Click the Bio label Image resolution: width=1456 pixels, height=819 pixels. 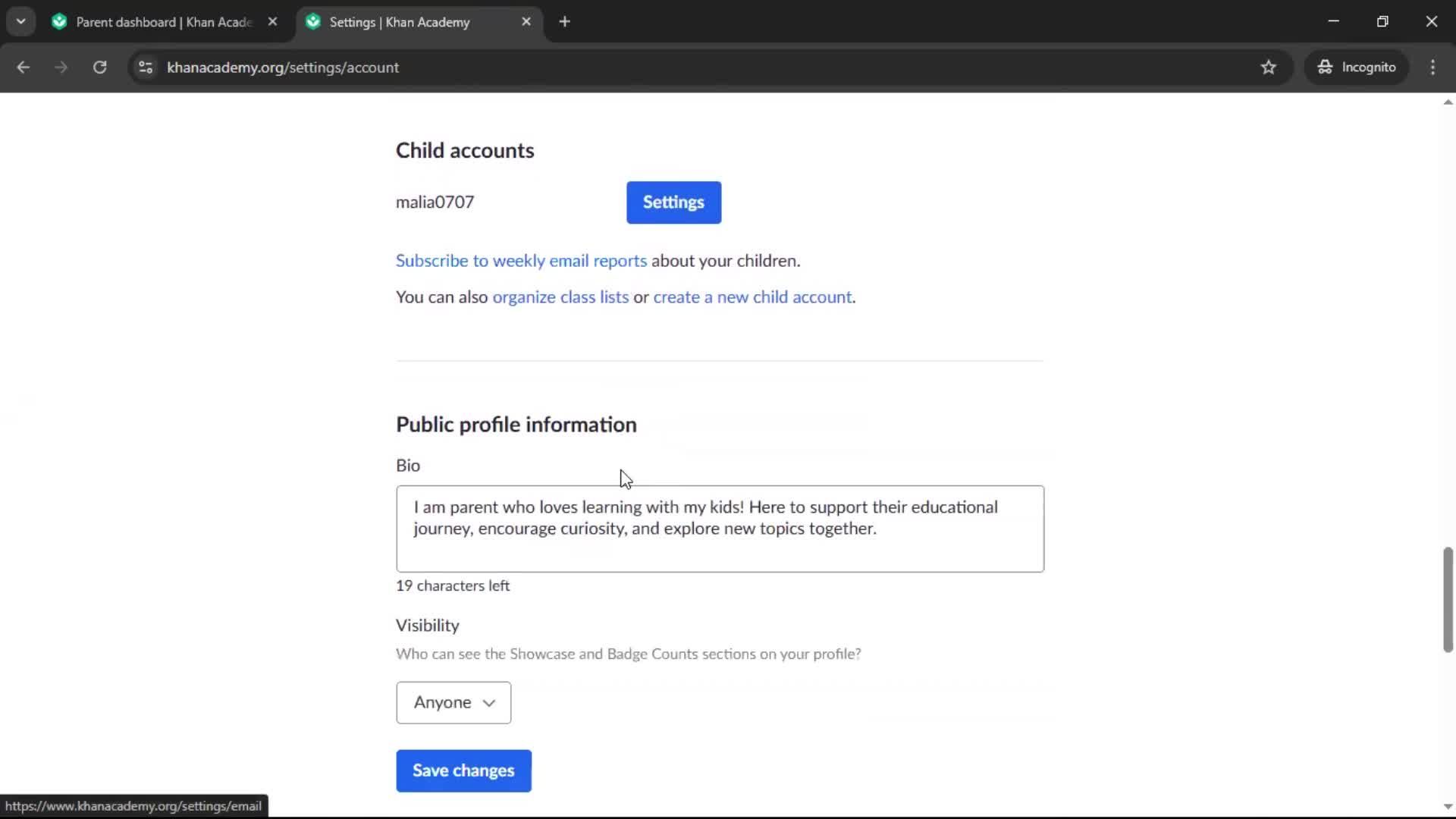(408, 466)
